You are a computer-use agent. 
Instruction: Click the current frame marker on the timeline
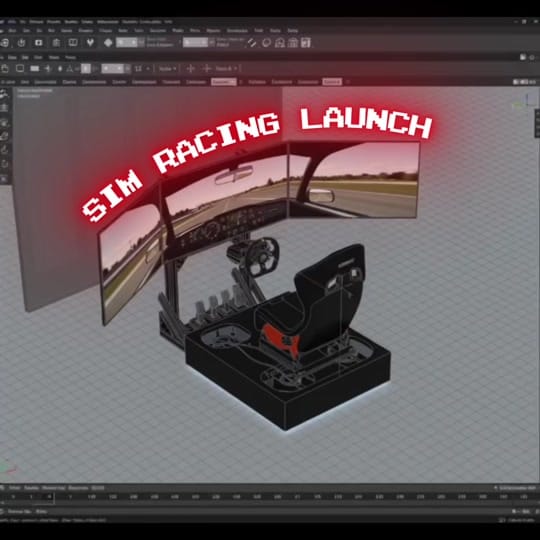[x=50, y=497]
